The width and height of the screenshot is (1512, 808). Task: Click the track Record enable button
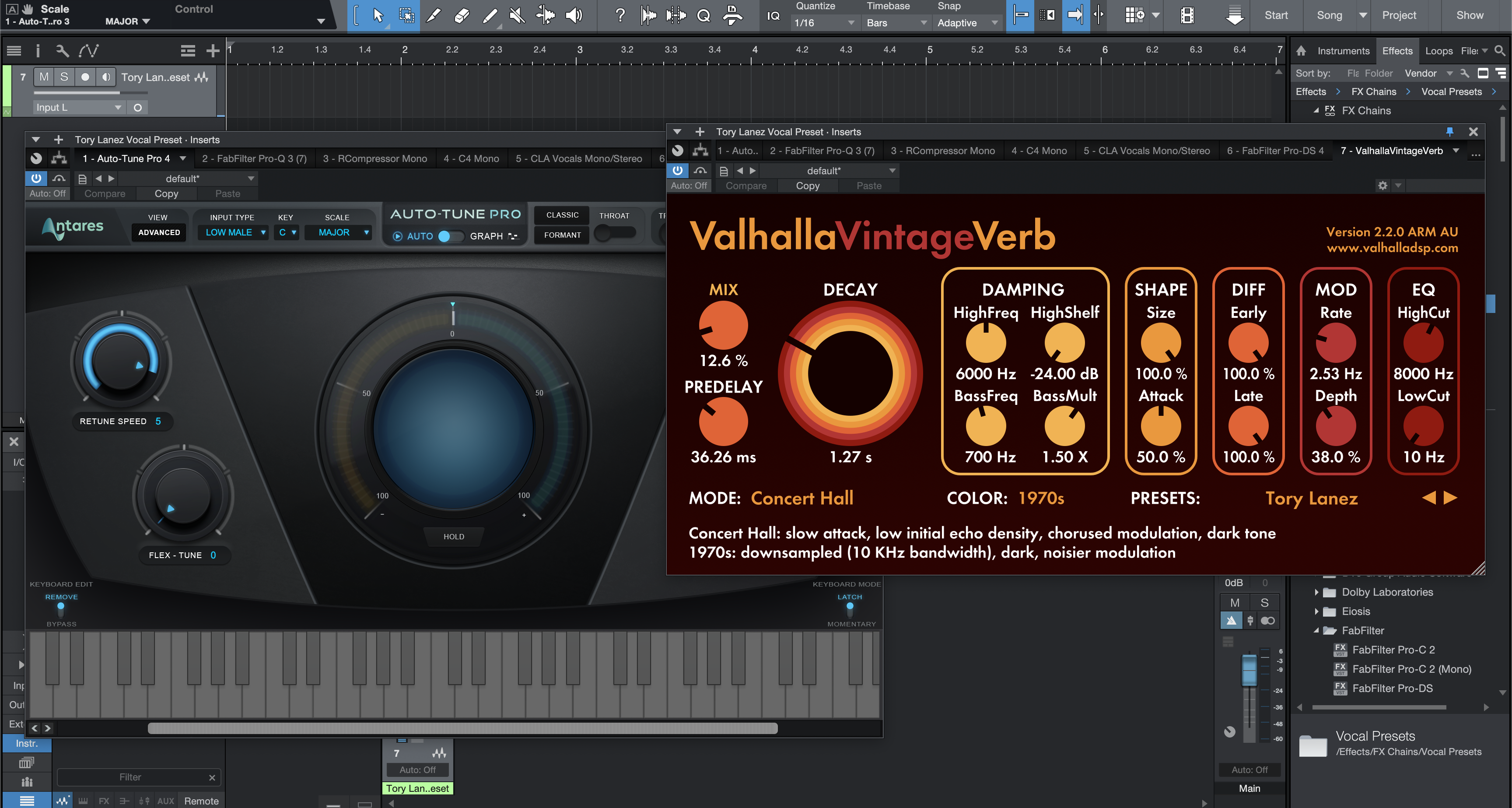[86, 77]
